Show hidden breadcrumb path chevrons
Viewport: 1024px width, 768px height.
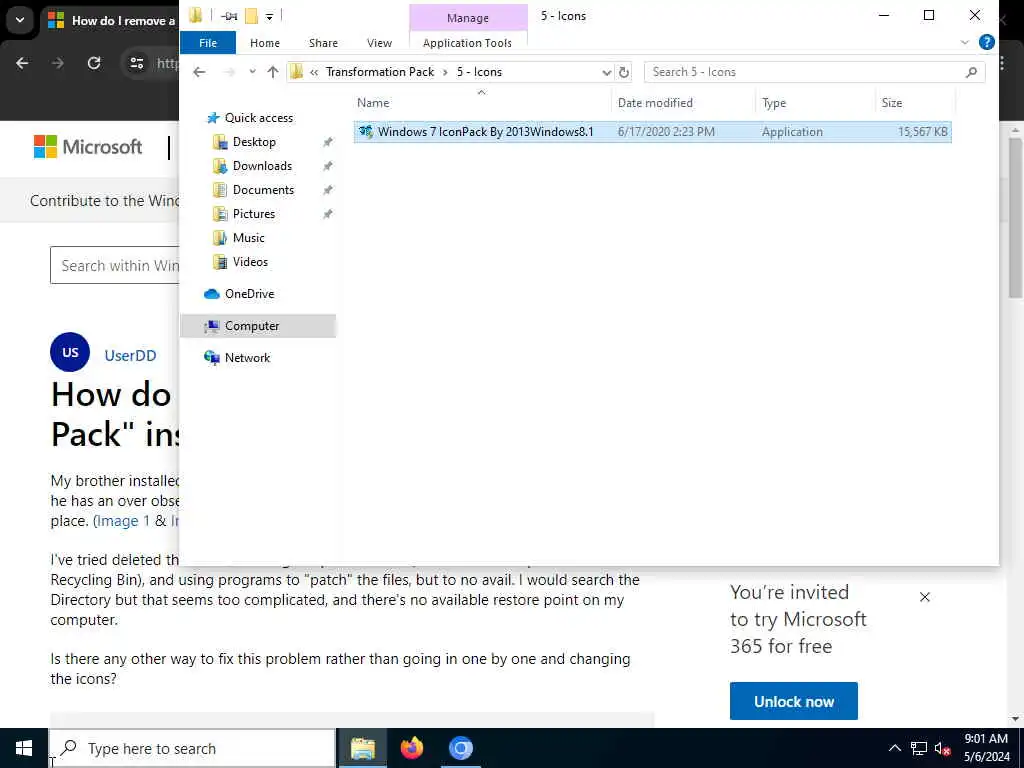click(314, 72)
